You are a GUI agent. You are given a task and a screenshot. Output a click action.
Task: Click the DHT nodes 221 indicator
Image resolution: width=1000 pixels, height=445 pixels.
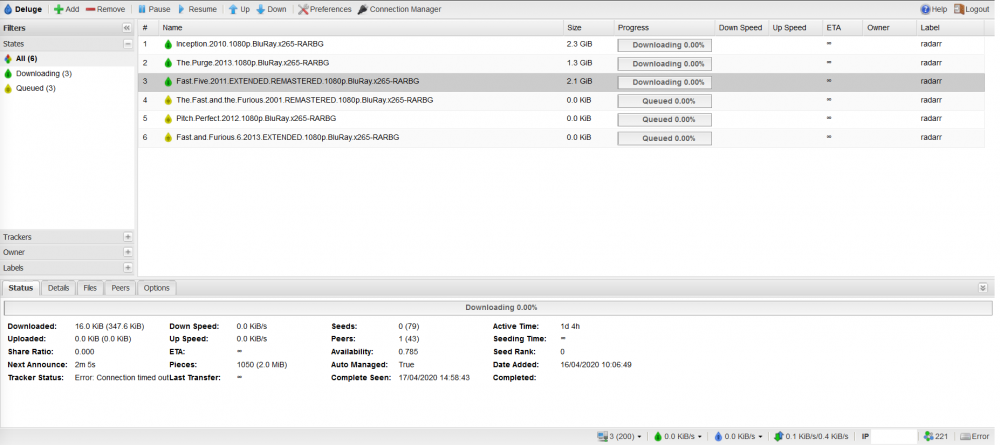click(x=936, y=437)
